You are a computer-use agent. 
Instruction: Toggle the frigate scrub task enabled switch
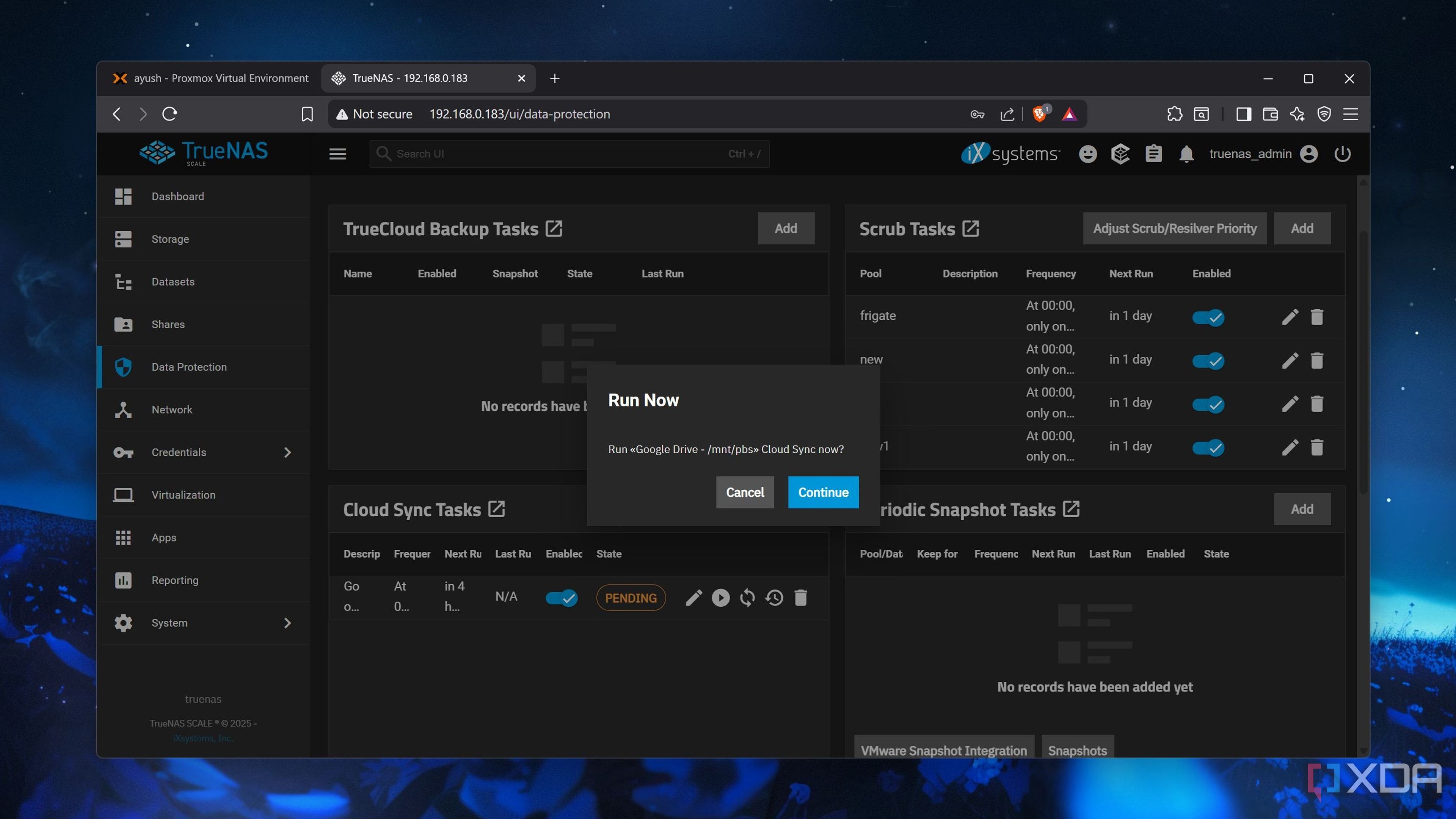[x=1208, y=317]
